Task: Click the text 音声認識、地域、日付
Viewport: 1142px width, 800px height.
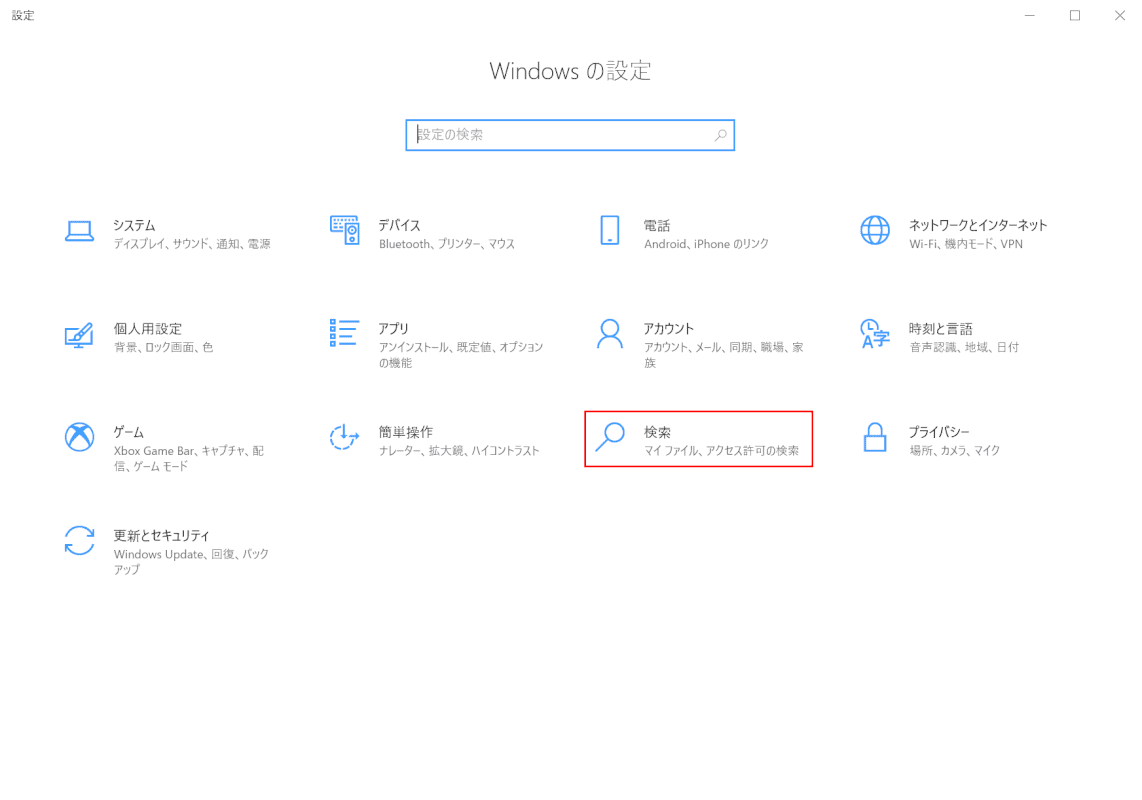Action: pos(964,348)
